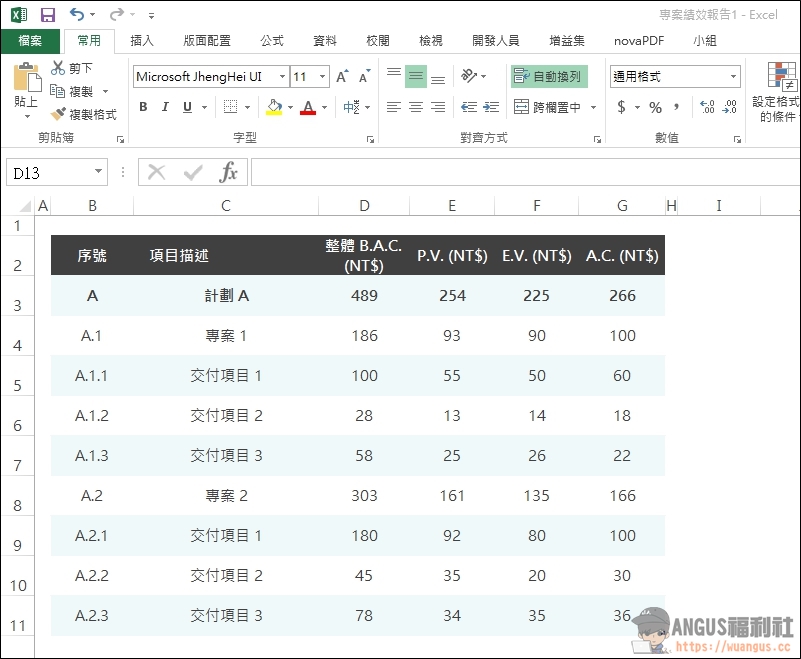The width and height of the screenshot is (801, 659).
Task: Toggle italic formatting
Action: (165, 107)
